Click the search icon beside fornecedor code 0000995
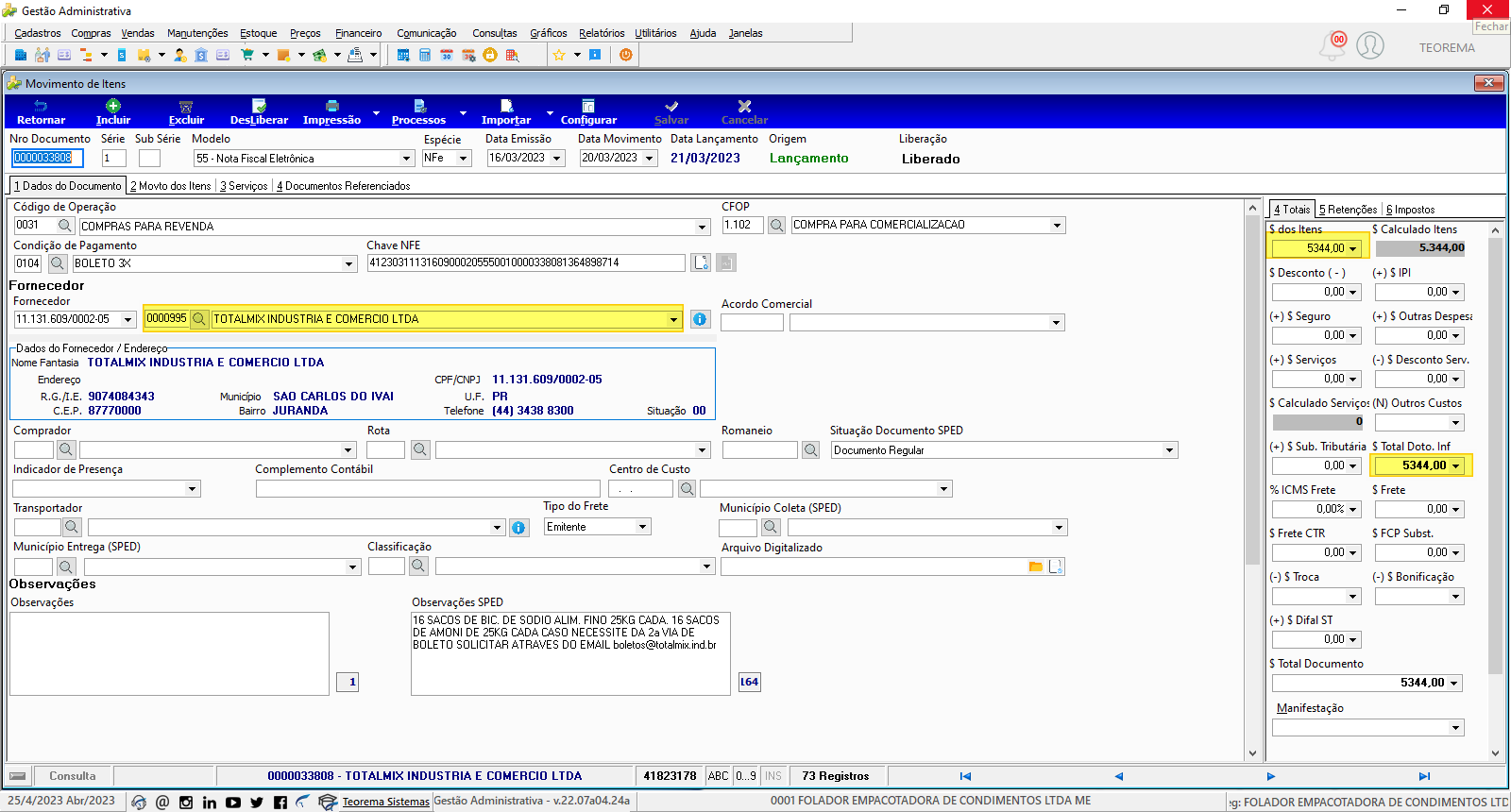The image size is (1511, 812). 199,319
